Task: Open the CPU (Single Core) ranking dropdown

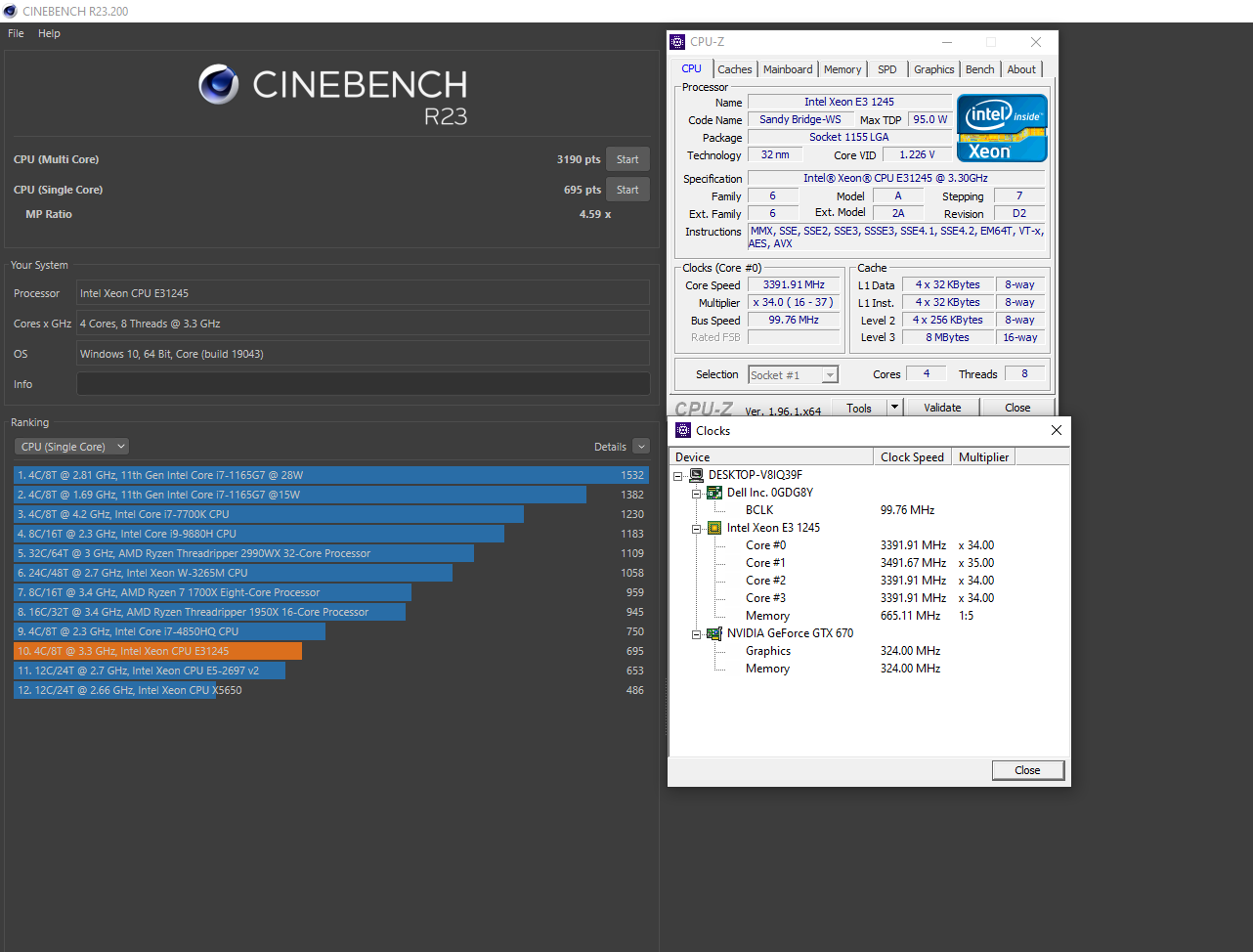Action: click(123, 446)
